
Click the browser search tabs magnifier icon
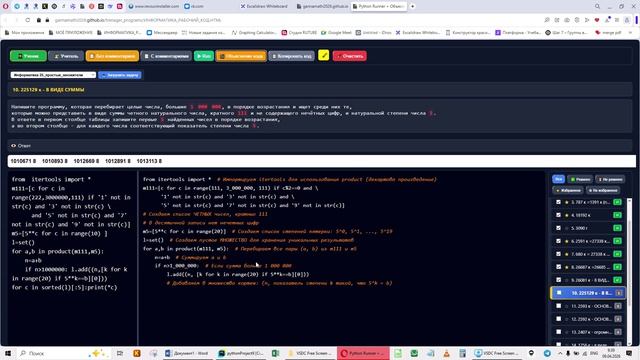point(597,7)
